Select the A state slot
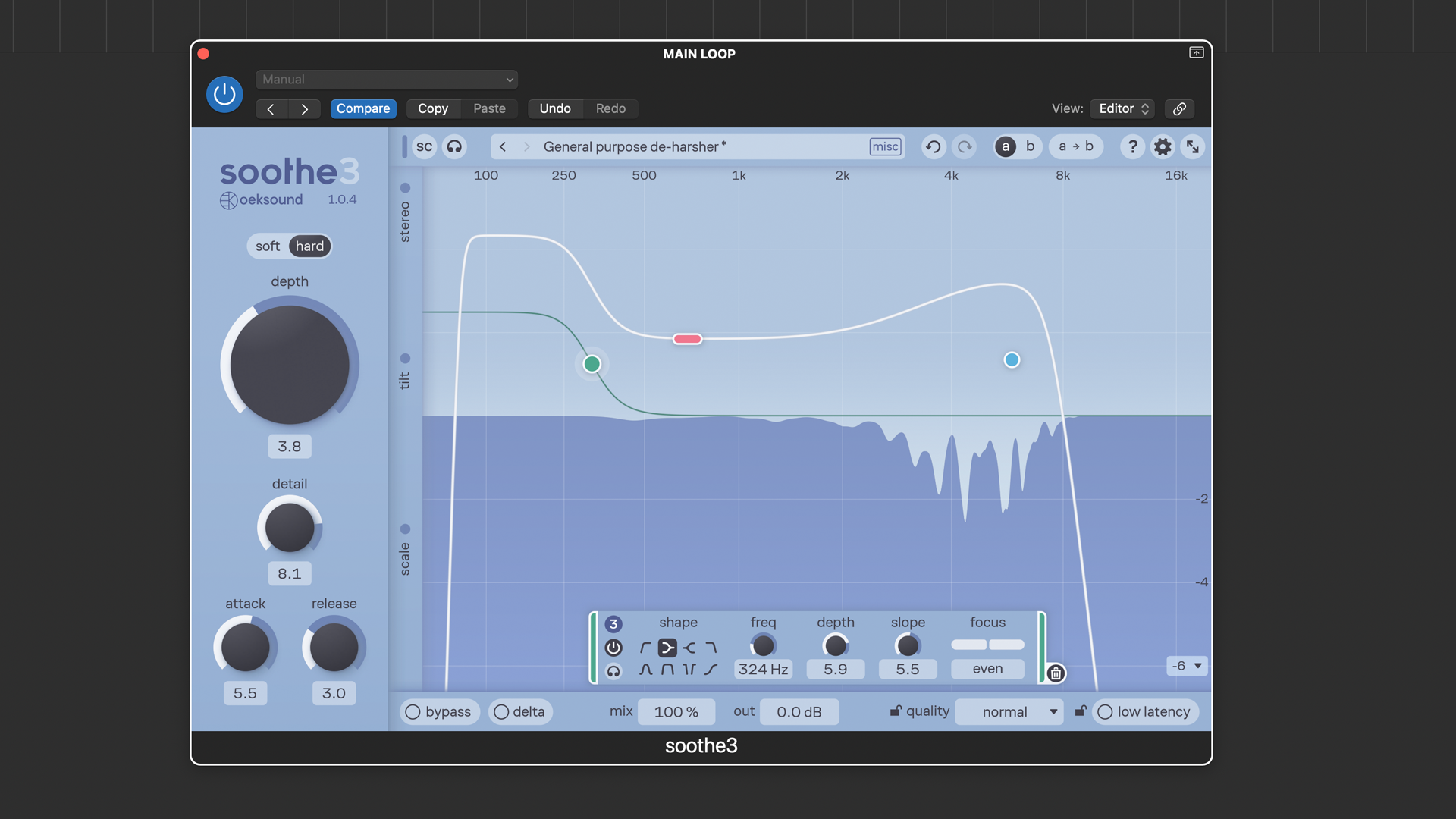This screenshot has width=1456, height=819. click(1006, 147)
